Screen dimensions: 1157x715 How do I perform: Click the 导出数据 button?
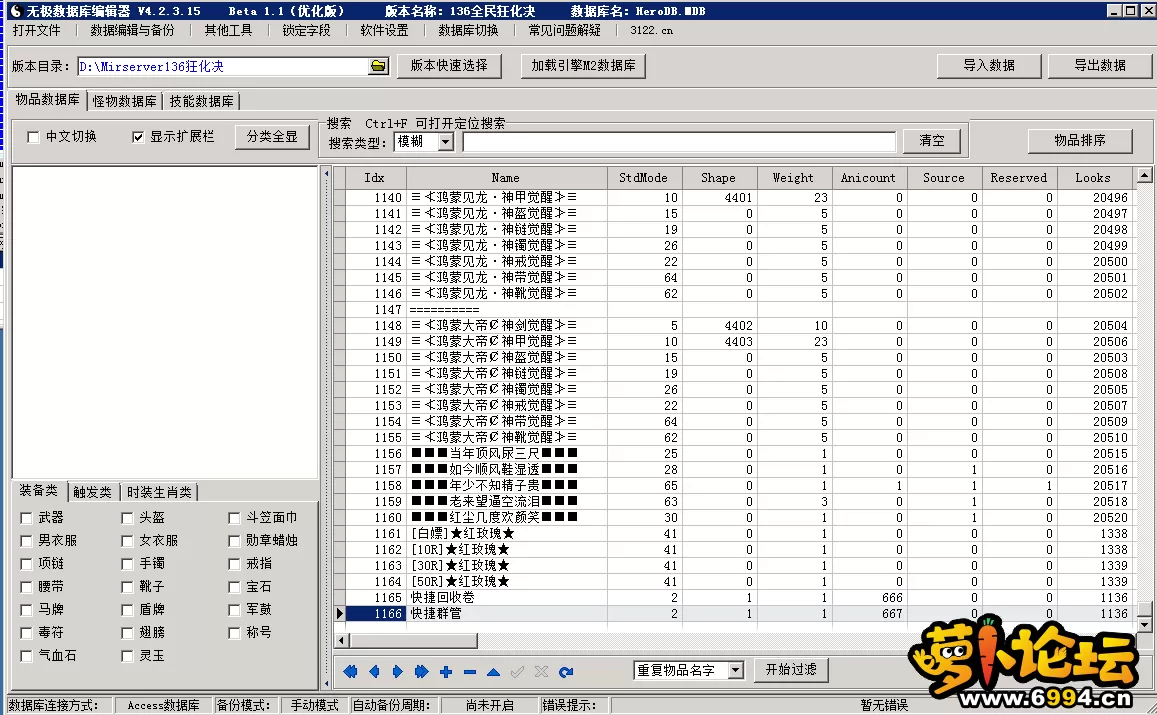click(1099, 66)
